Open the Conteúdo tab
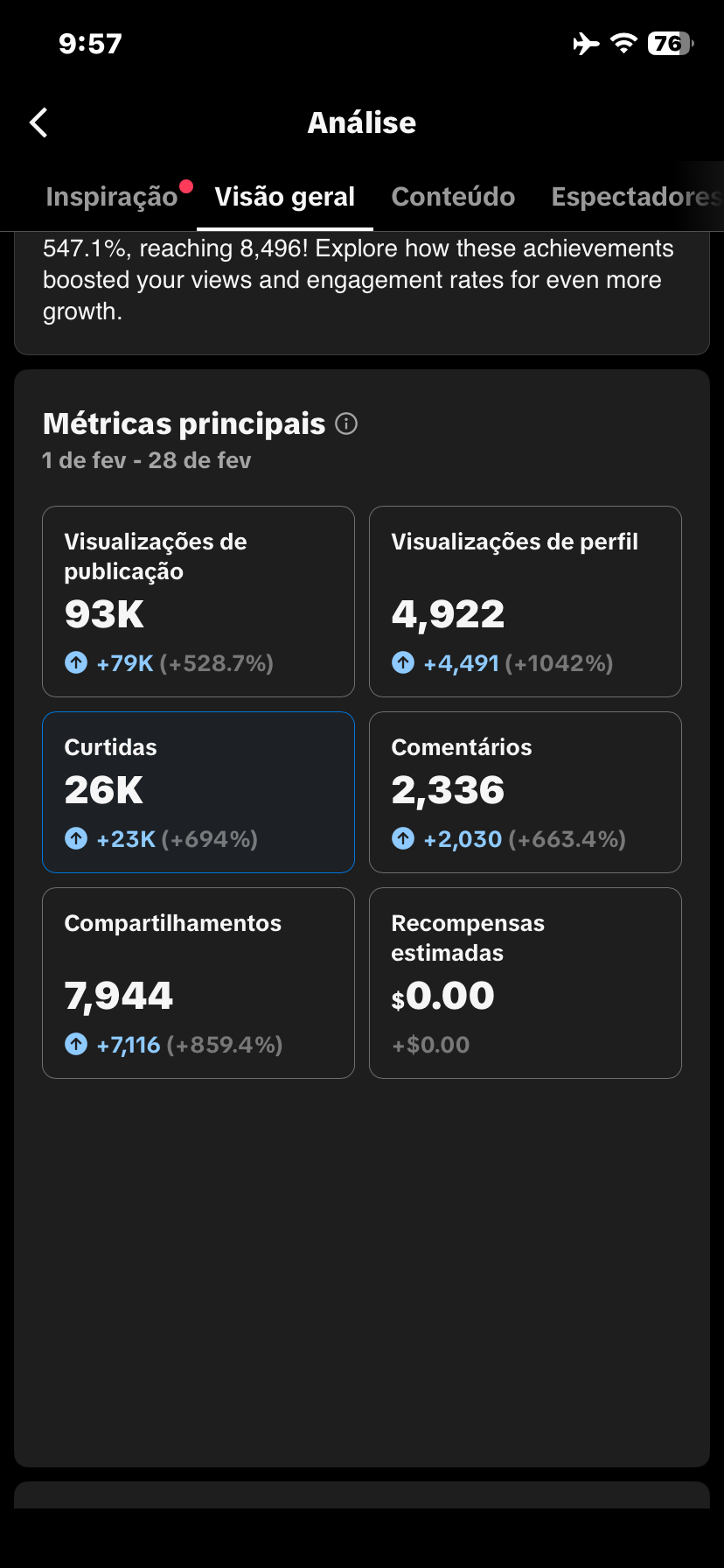 click(453, 197)
